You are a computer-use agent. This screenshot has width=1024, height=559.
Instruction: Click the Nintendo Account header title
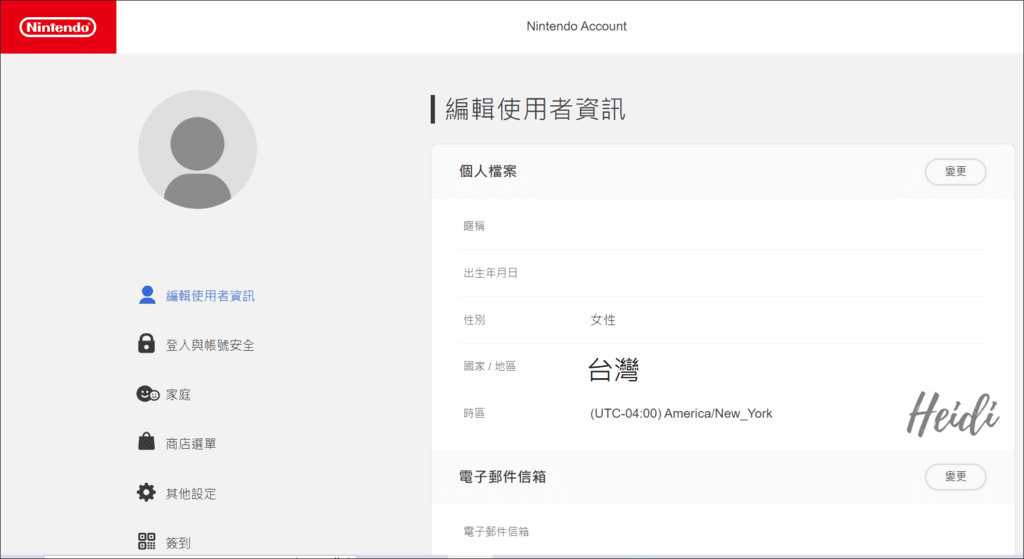(577, 26)
